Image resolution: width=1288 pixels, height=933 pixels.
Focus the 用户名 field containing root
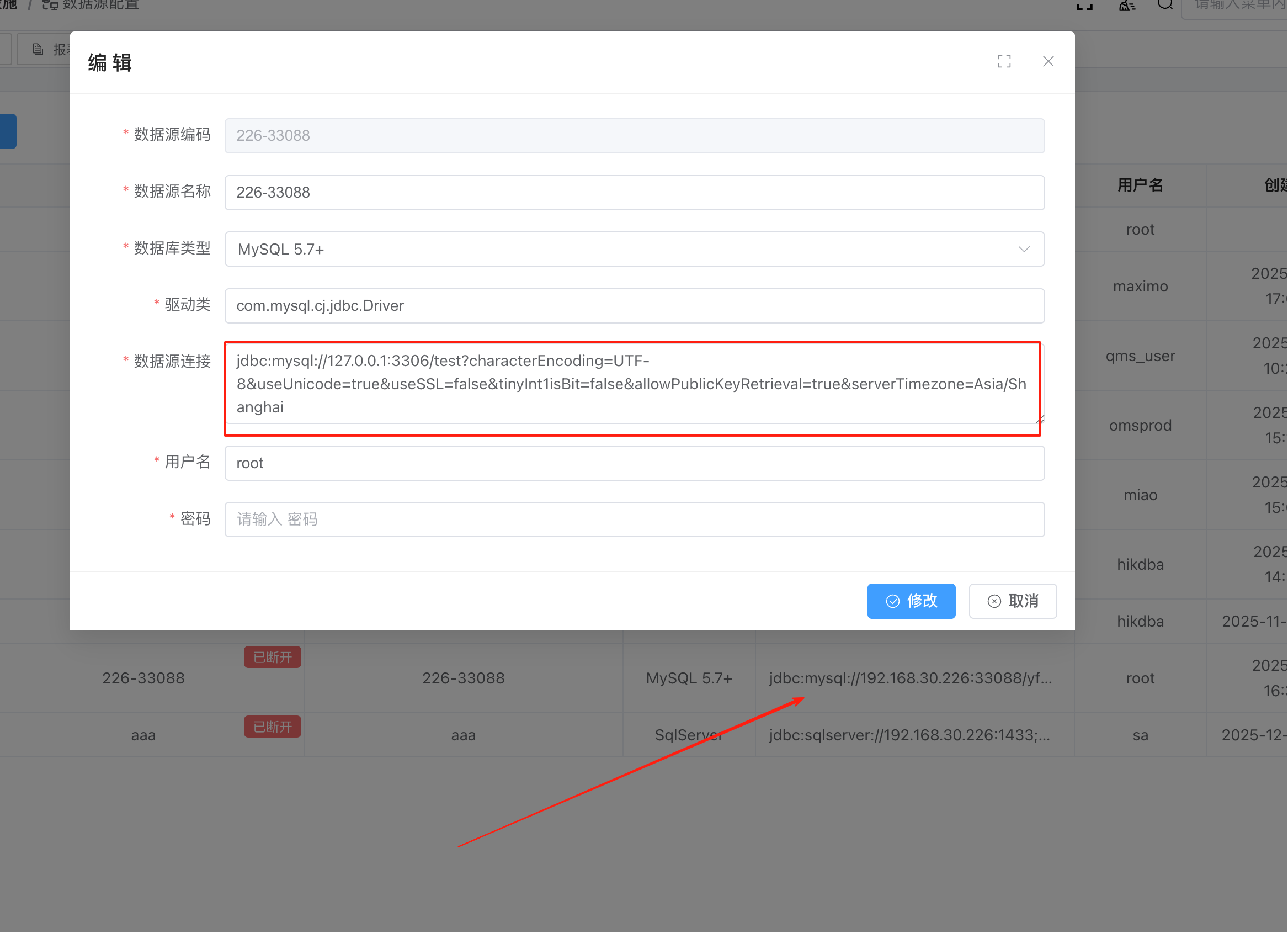pos(634,463)
